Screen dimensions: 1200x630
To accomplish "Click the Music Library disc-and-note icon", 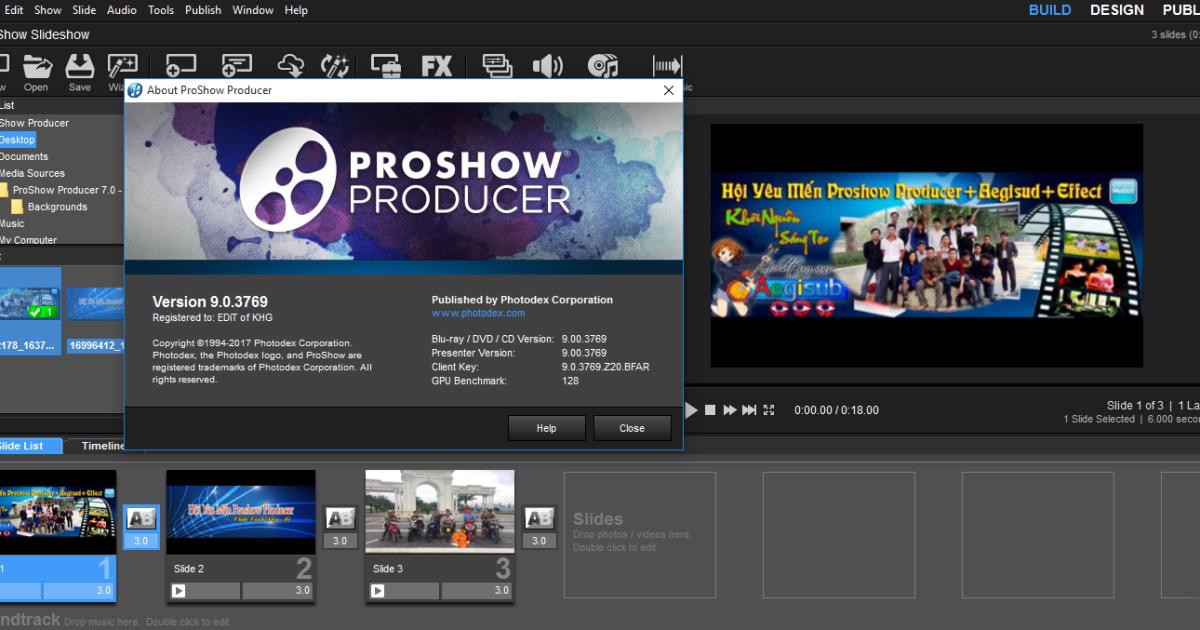I will (x=603, y=67).
